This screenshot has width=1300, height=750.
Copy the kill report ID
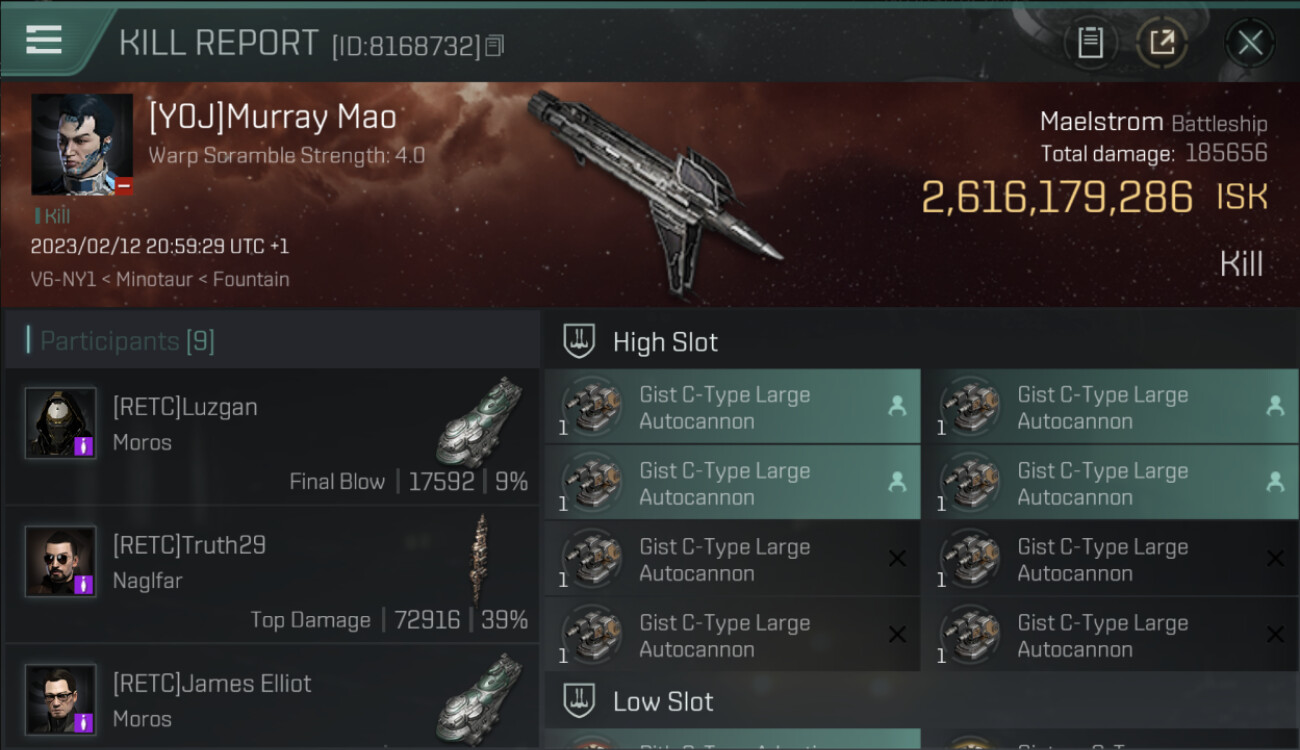click(496, 45)
